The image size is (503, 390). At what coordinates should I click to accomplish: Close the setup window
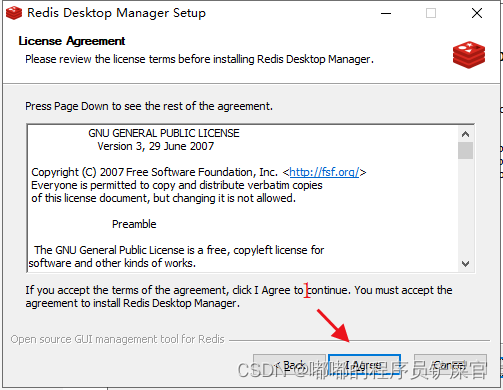click(477, 13)
